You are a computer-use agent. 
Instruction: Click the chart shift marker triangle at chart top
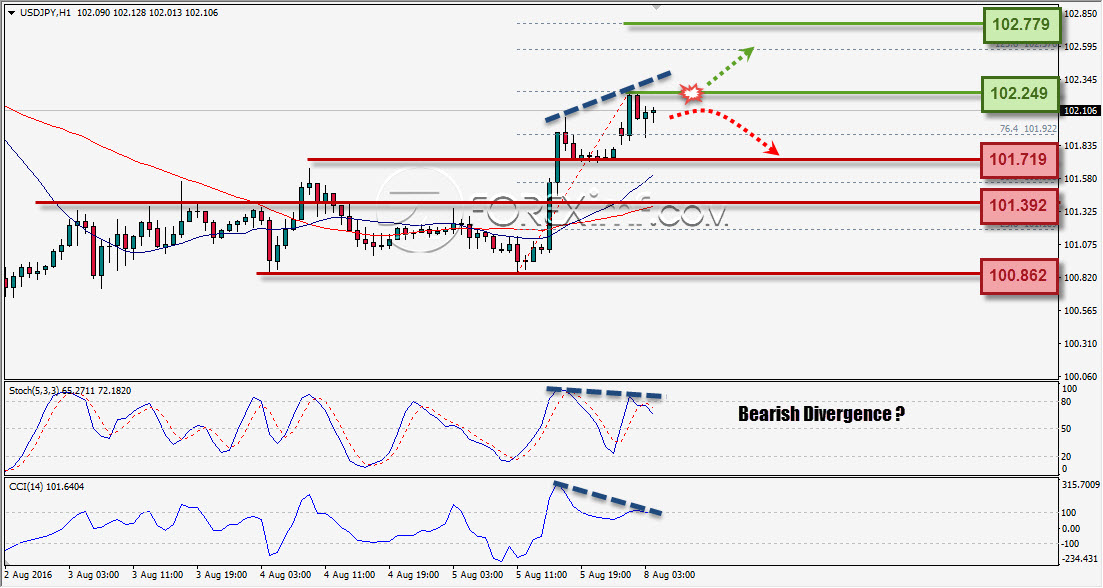(657, 8)
